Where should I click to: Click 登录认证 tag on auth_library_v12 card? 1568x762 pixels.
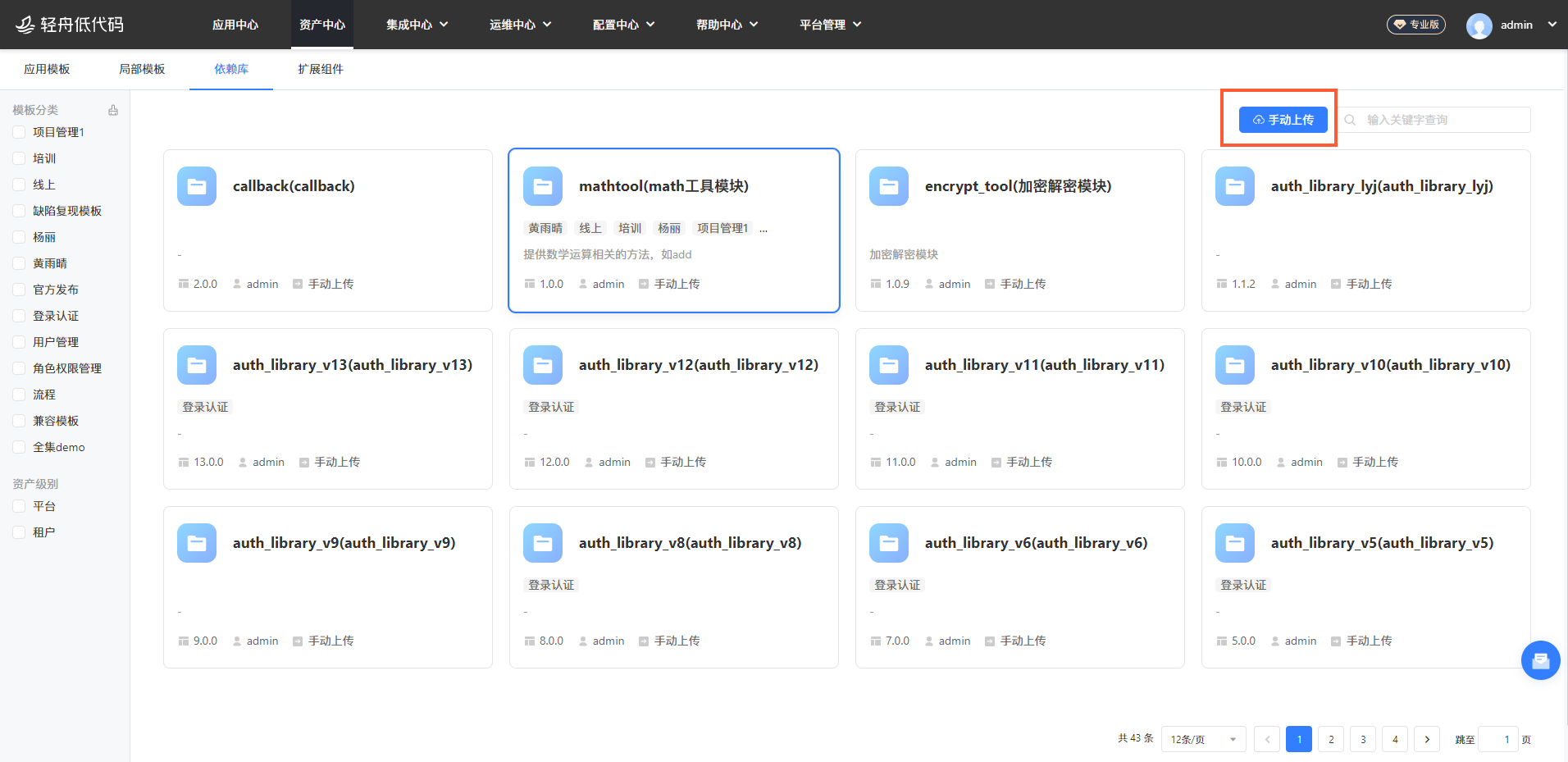[551, 407]
